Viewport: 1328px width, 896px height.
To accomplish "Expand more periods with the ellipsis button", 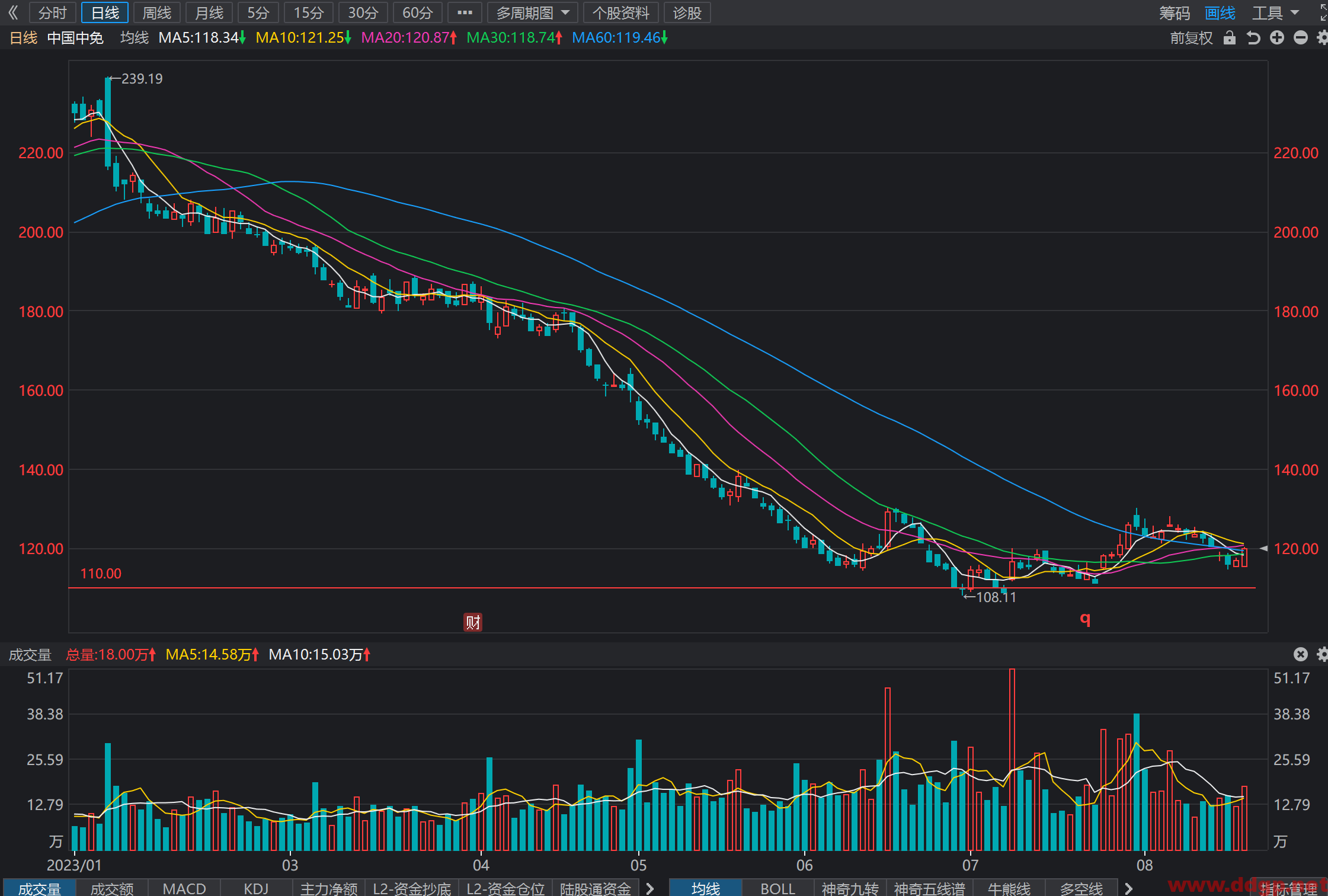I will pos(465,12).
